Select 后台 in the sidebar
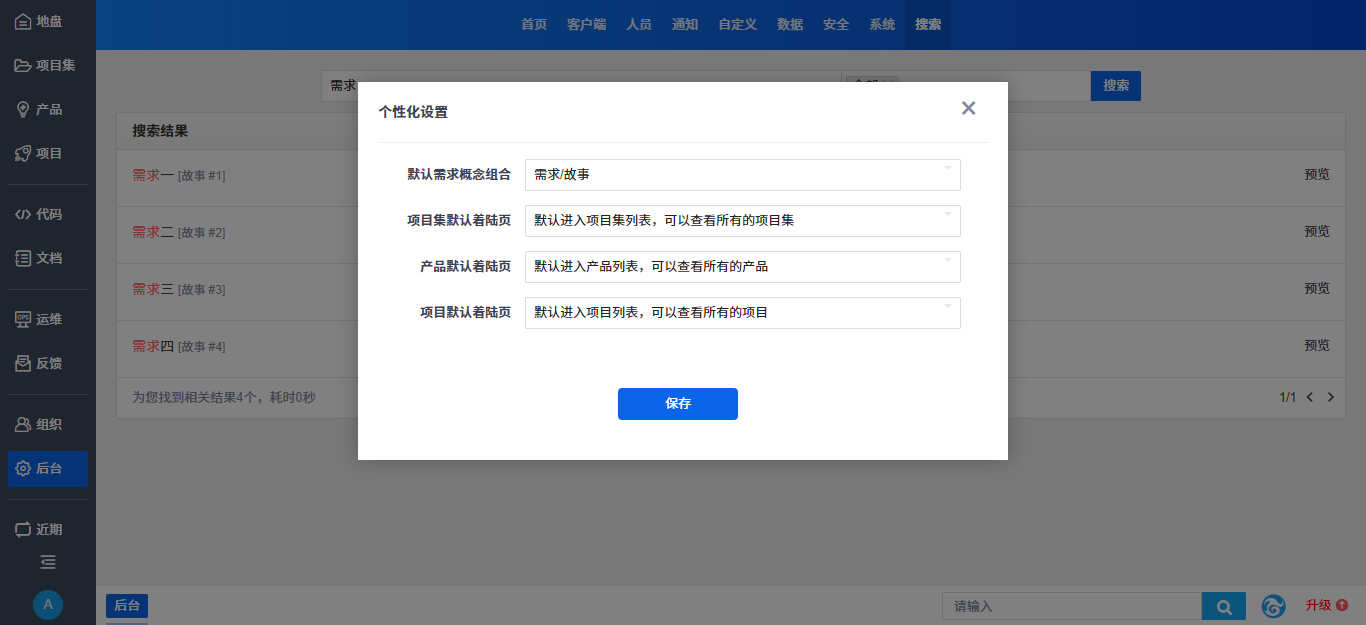This screenshot has width=1366, height=625. 48,468
